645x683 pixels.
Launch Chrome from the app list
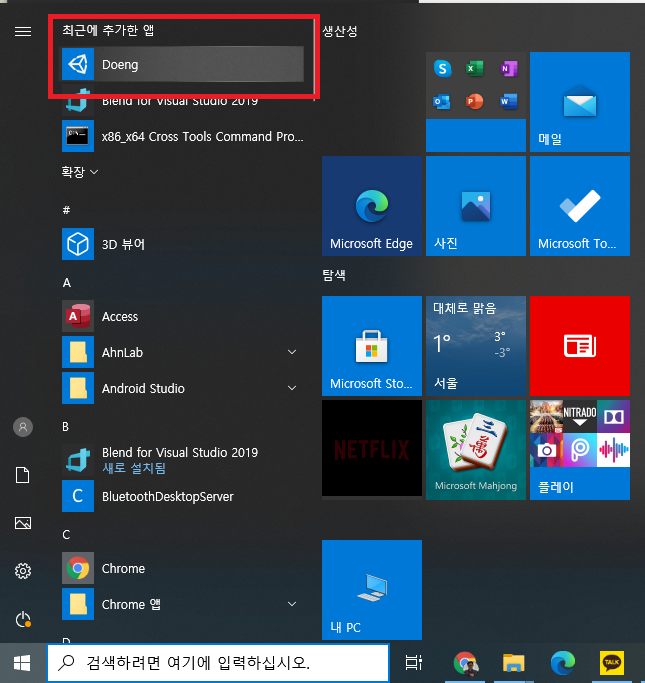pos(182,568)
